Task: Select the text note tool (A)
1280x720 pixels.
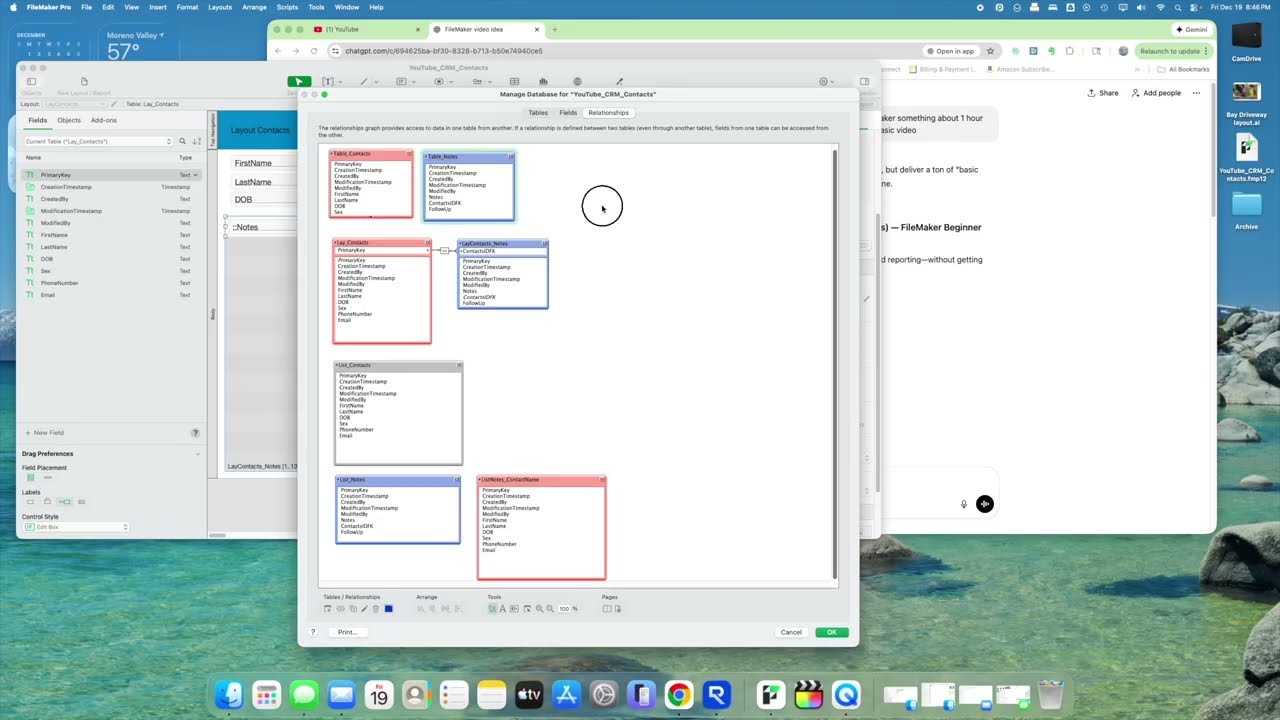Action: [x=503, y=609]
